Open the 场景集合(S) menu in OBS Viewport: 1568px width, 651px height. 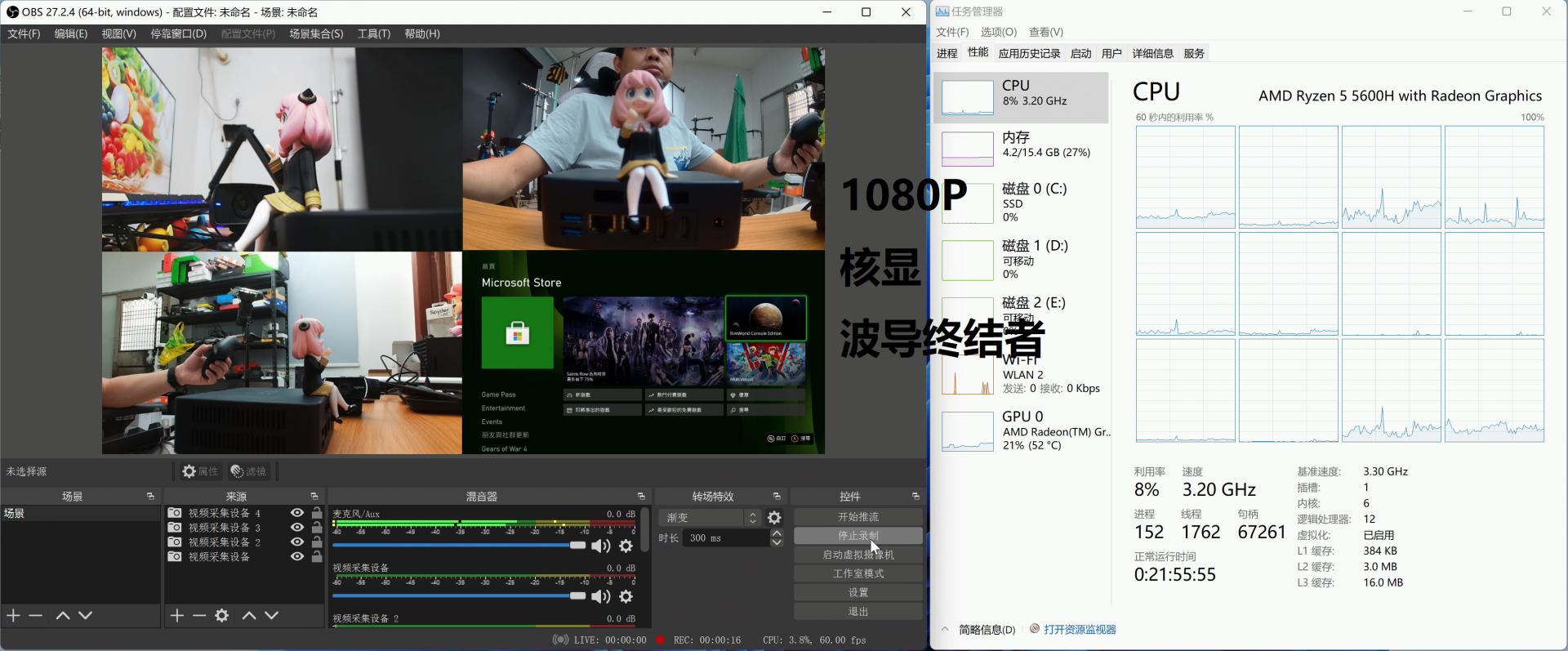pos(316,33)
